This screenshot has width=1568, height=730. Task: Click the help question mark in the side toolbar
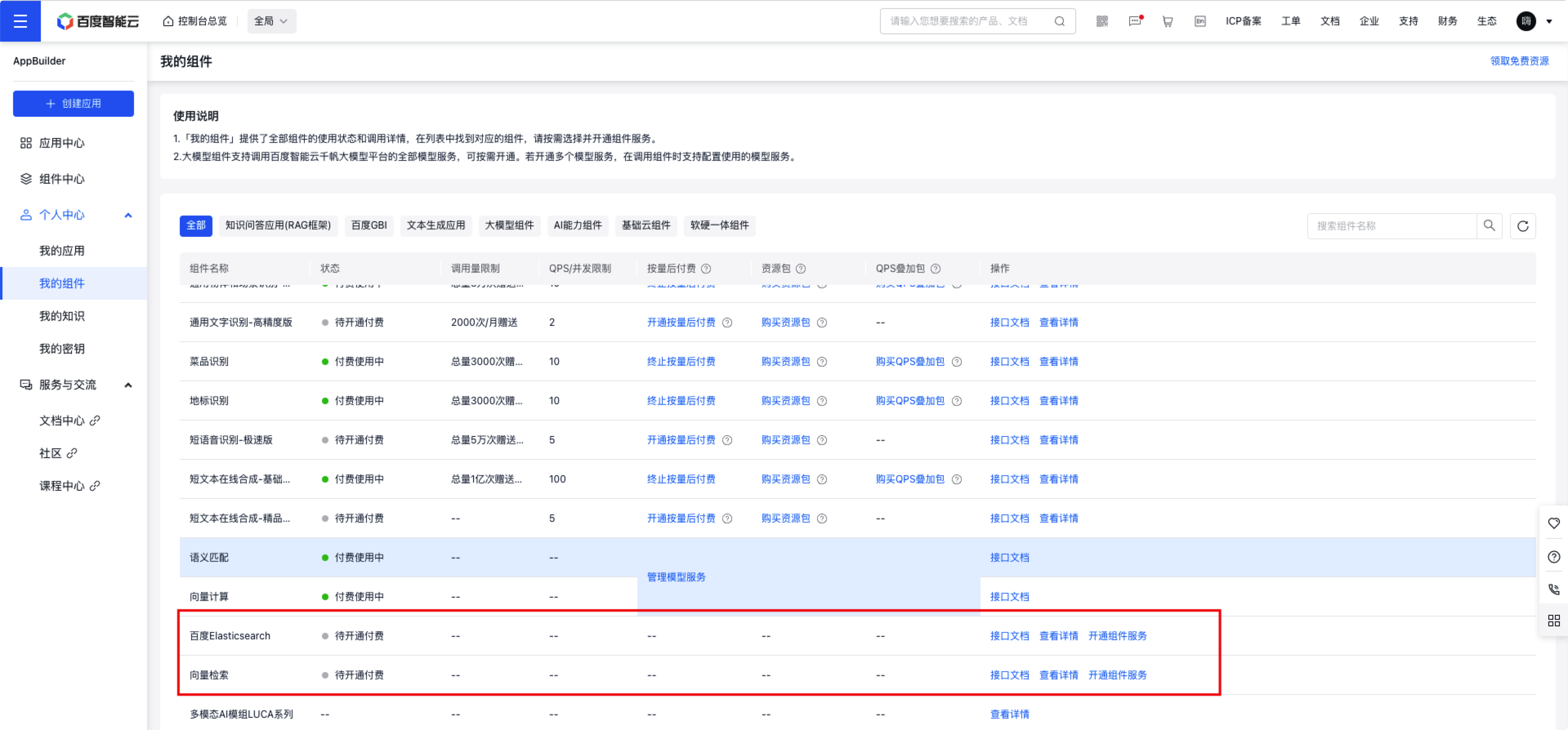click(x=1554, y=556)
